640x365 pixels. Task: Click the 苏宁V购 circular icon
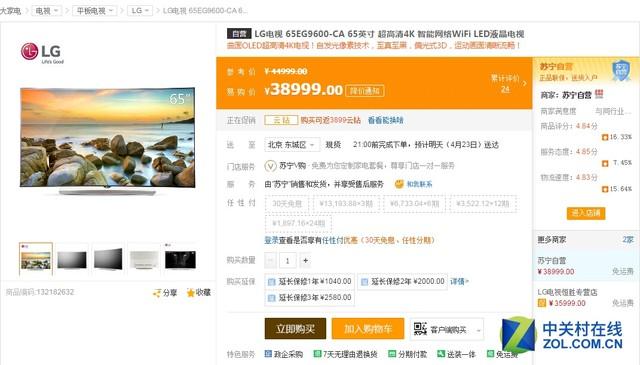click(x=270, y=166)
